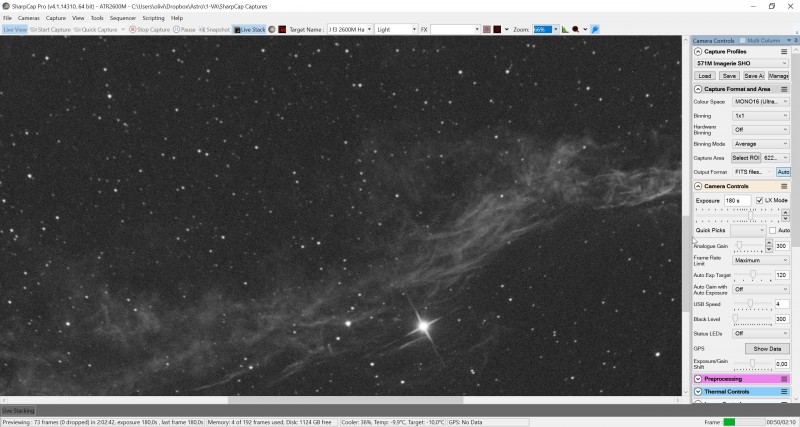Collapse the Capture Profiles section
Viewport: 800px width, 427px height.
(x=698, y=52)
